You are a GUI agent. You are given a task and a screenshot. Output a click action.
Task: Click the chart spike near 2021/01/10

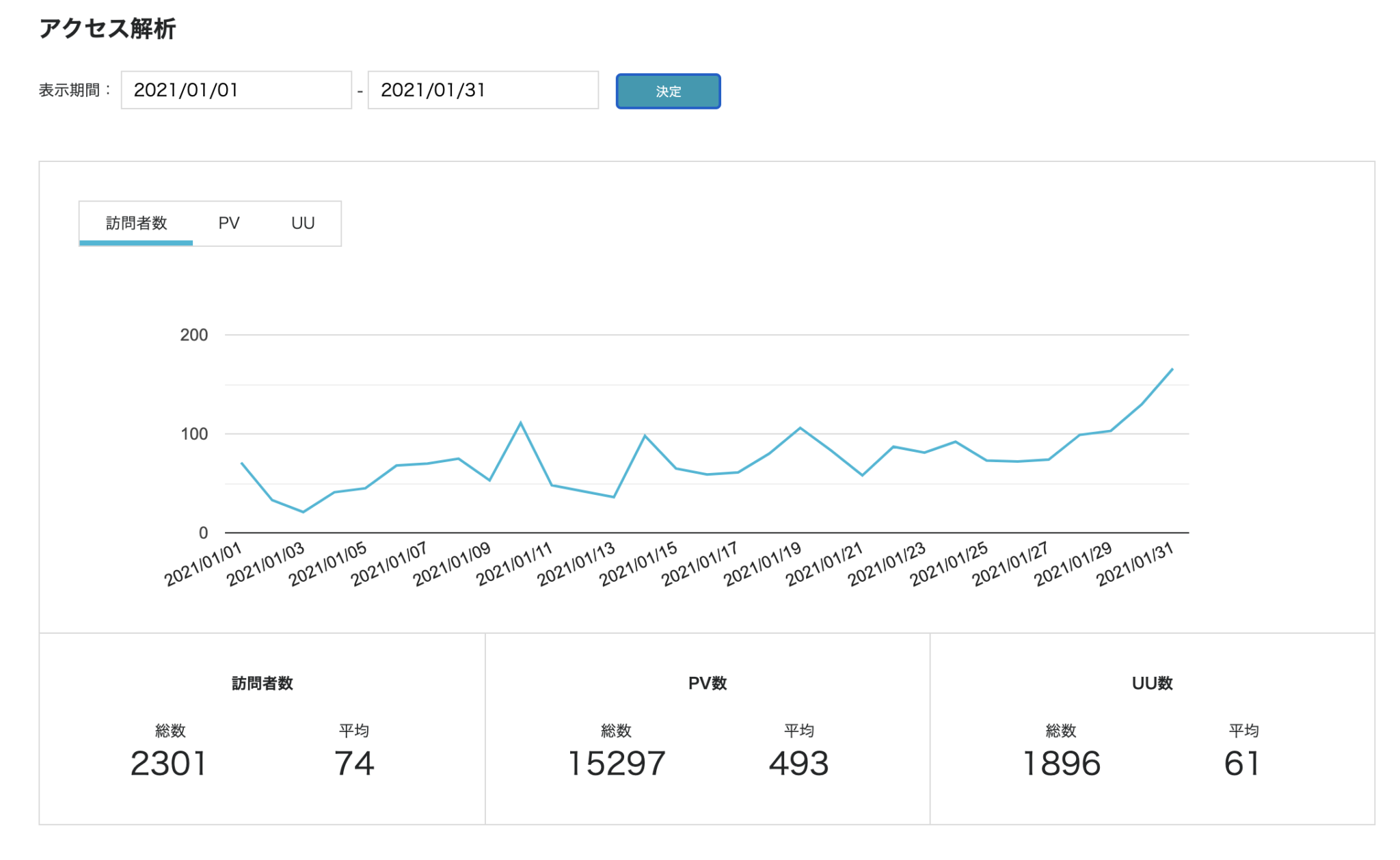pos(521,422)
